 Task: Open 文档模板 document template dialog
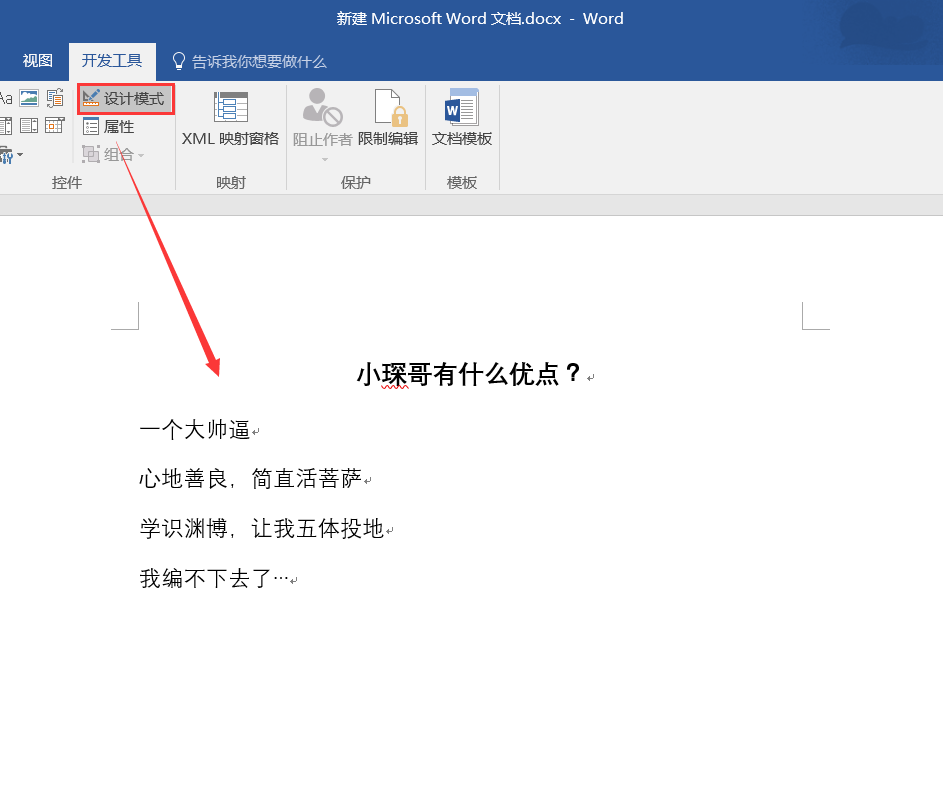coord(462,118)
